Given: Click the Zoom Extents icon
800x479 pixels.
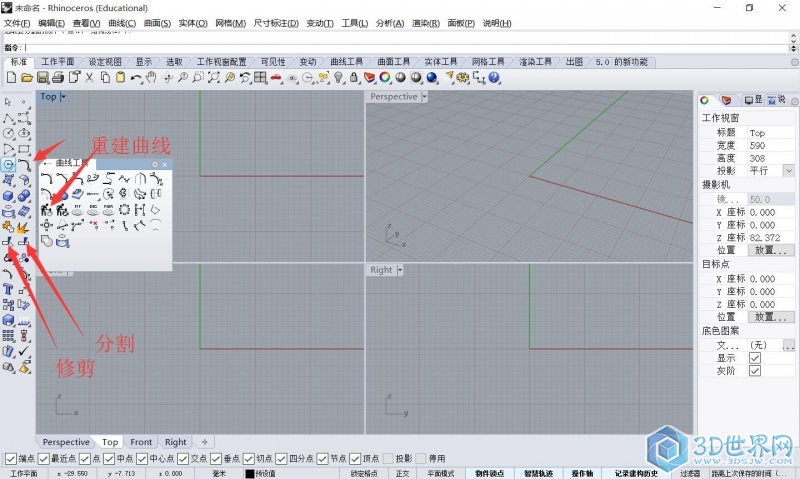Looking at the screenshot, I should point(214,78).
